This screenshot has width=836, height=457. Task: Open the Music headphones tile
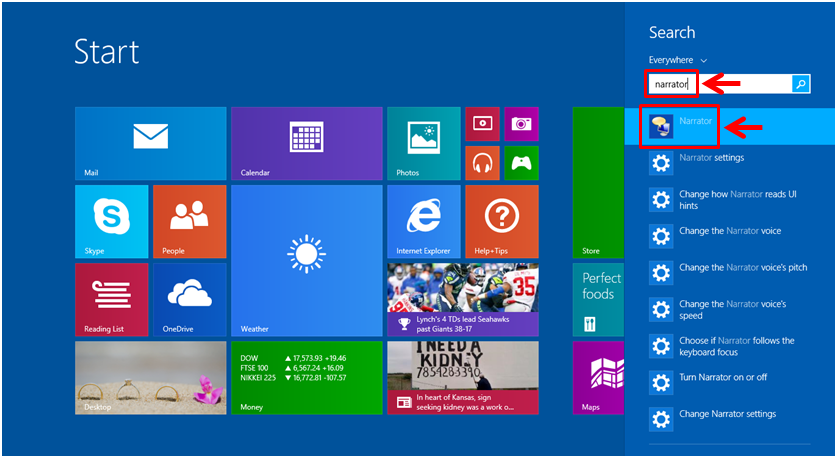[483, 163]
